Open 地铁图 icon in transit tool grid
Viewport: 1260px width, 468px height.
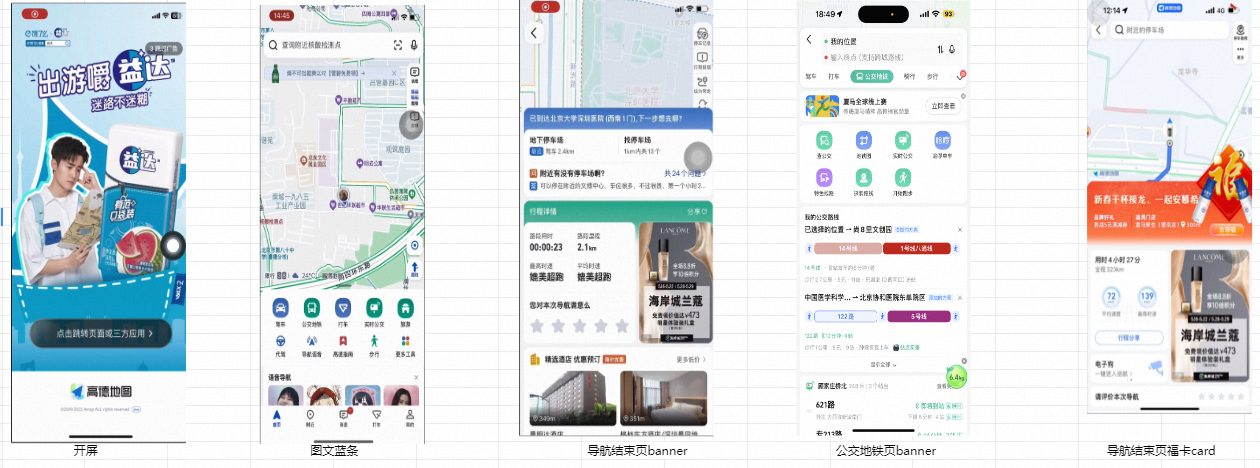[863, 145]
